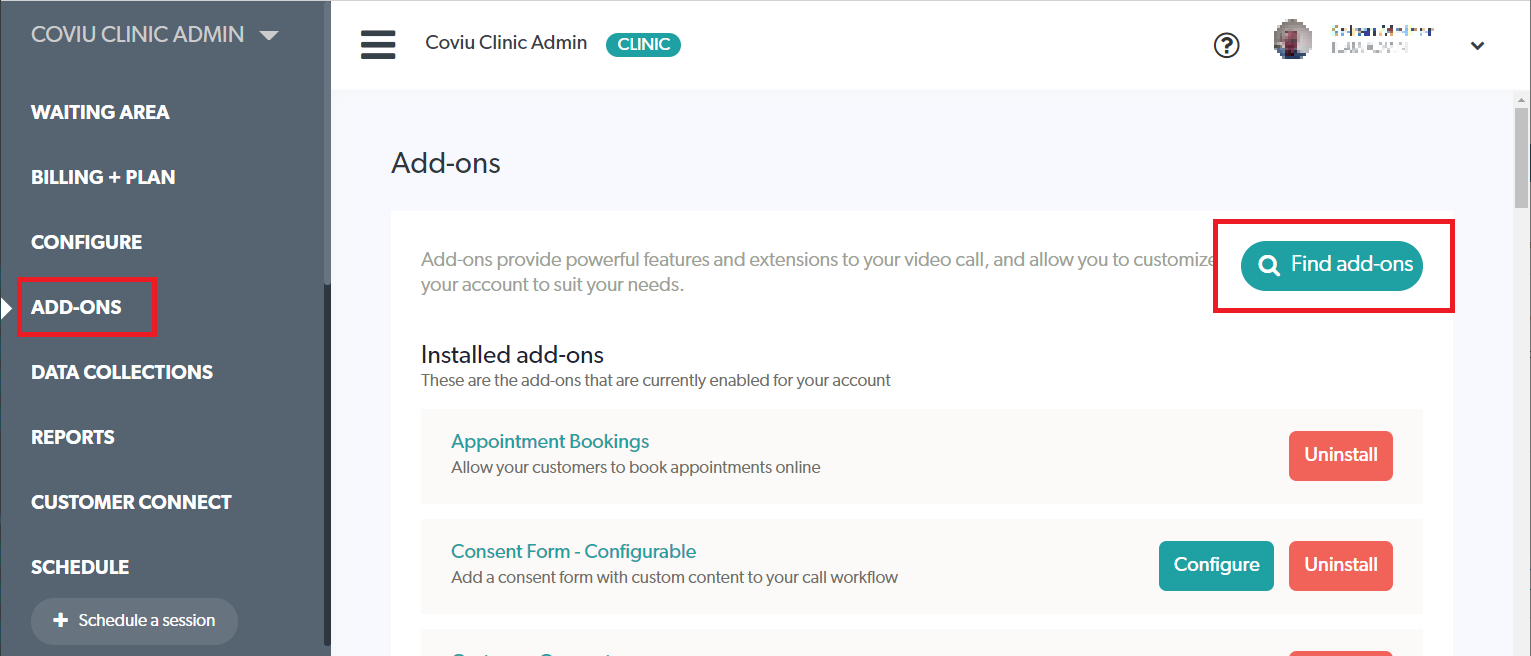Expand the Coviu Clinic Admin account switcher
This screenshot has height=656, width=1531.
pyautogui.click(x=155, y=34)
